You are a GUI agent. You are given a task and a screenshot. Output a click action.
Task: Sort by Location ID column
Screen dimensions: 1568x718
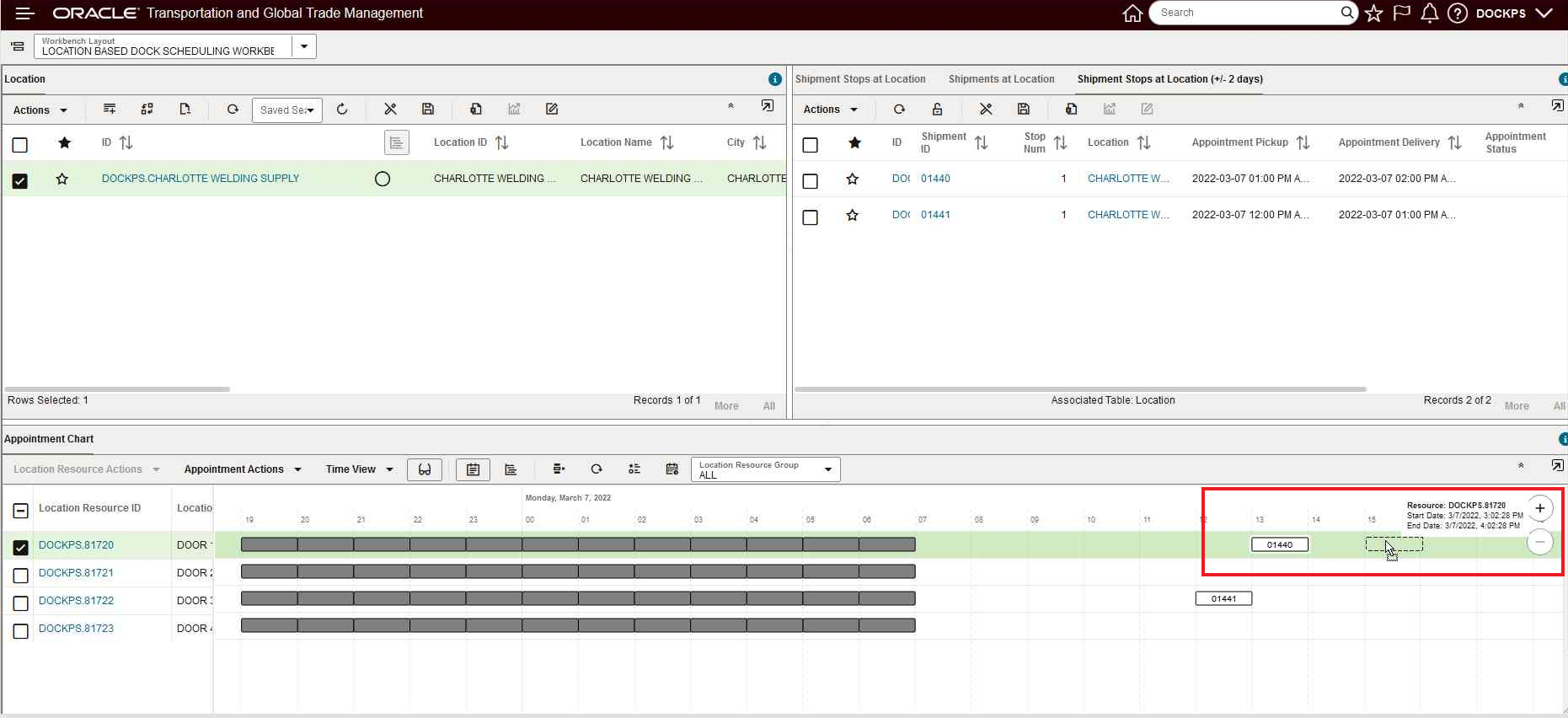coord(501,142)
